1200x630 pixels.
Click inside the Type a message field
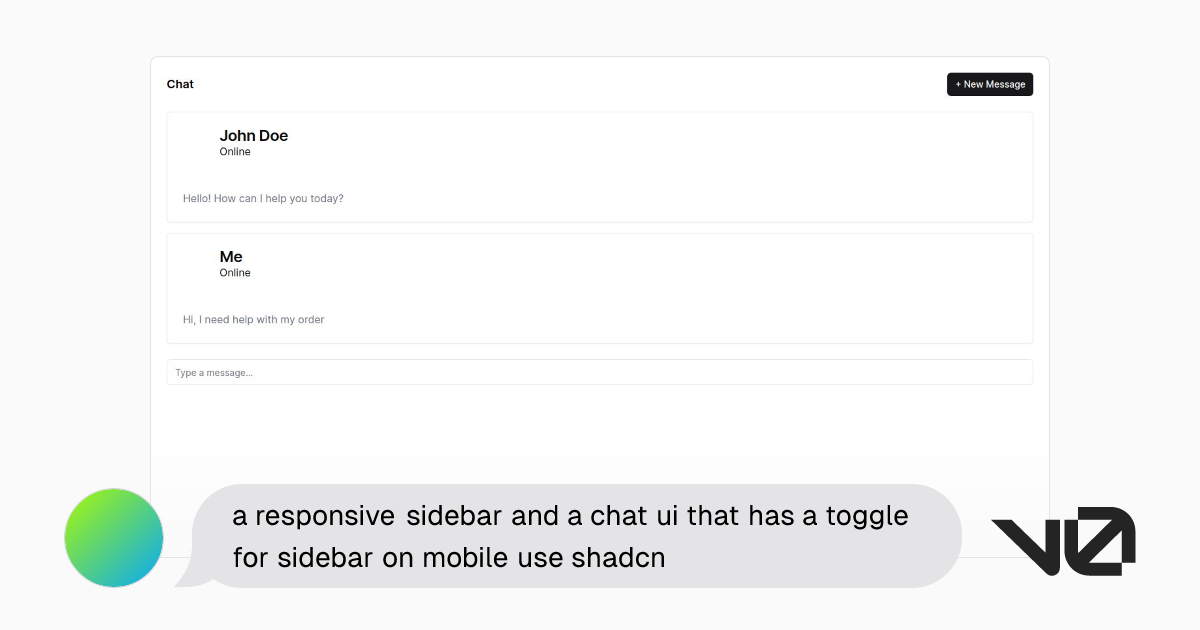click(x=600, y=371)
